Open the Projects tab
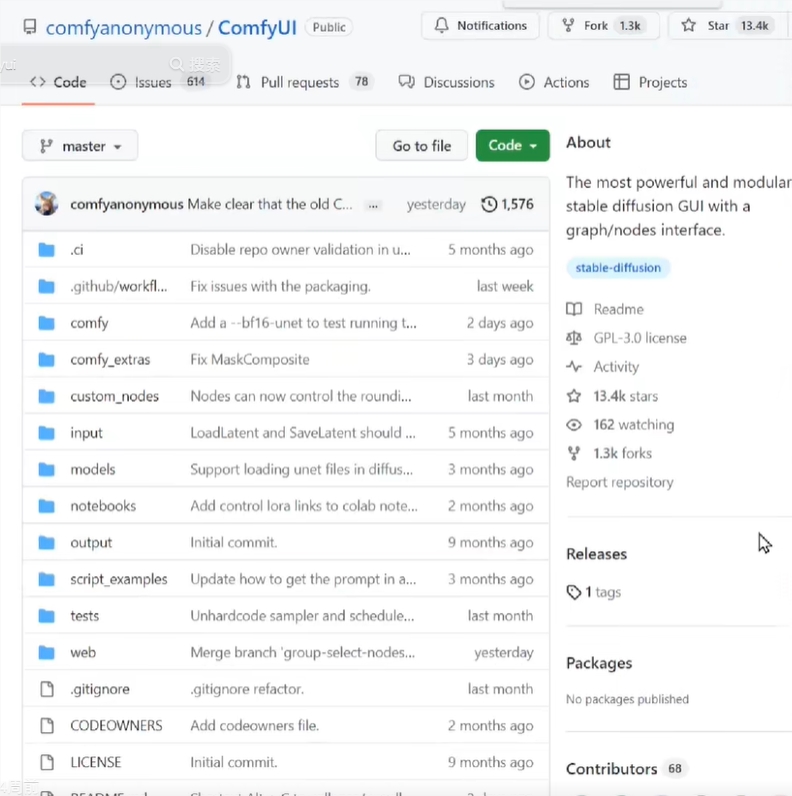Image resolution: width=792 pixels, height=796 pixels. pos(650,82)
